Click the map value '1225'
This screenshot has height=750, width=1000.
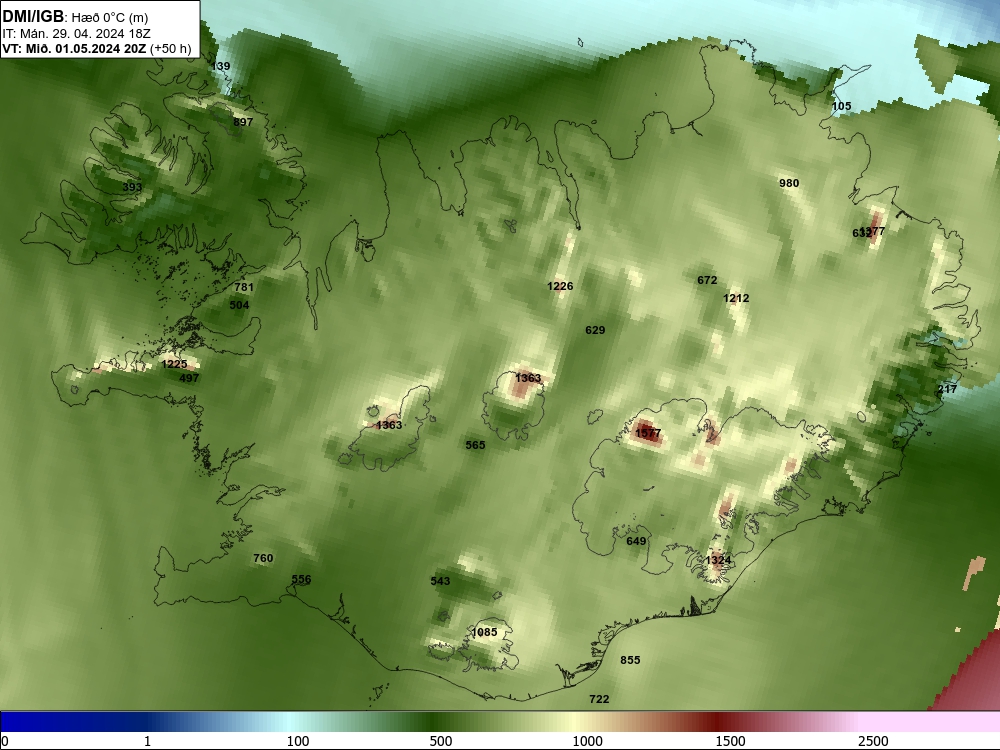tap(174, 364)
